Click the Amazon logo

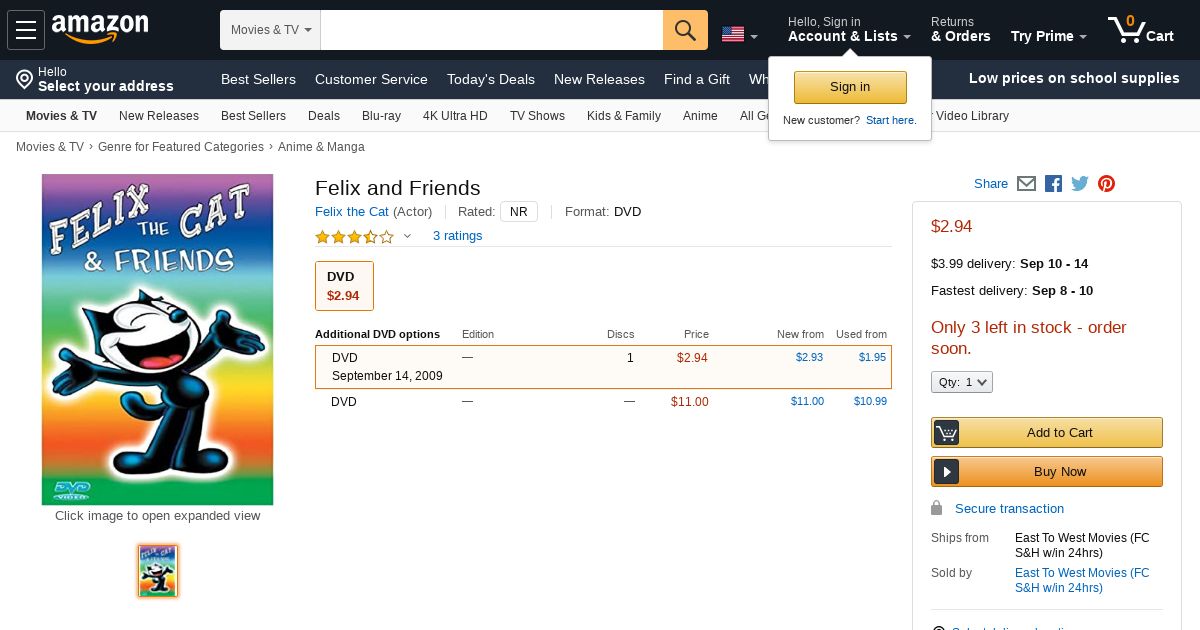click(100, 29)
